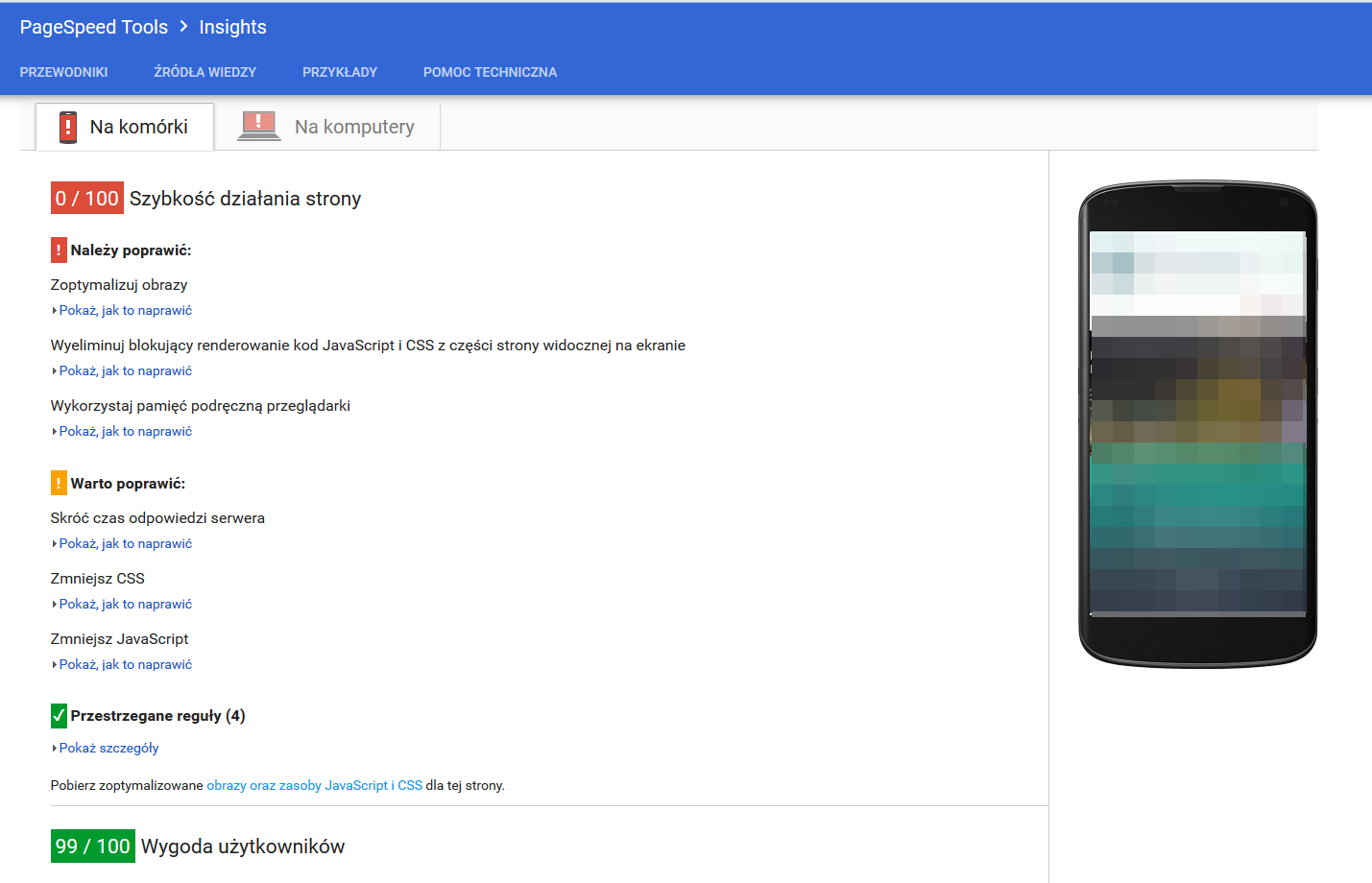Image resolution: width=1372 pixels, height=883 pixels.
Task: Click the Należy poprawić: section label
Action: coord(132,251)
